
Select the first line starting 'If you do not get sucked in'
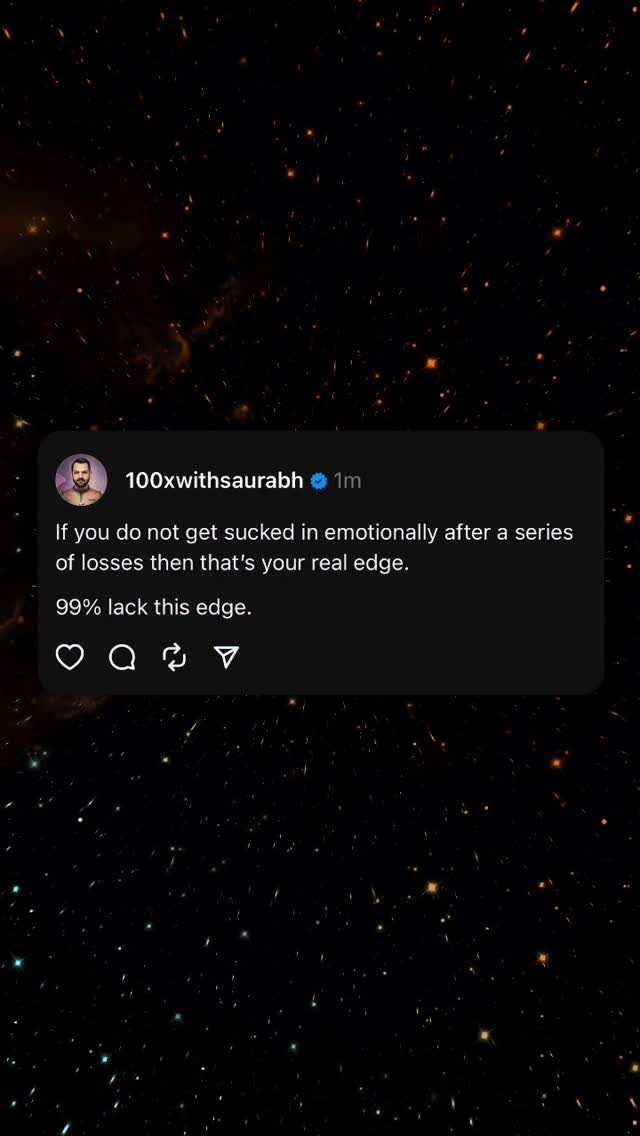[x=315, y=532]
